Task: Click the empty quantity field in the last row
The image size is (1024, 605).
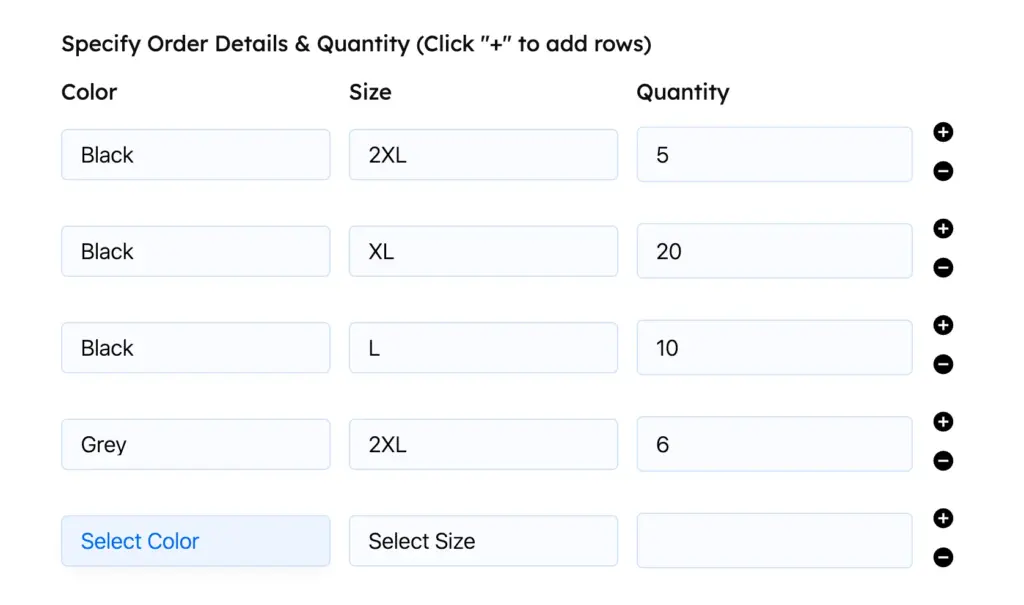Action: (774, 540)
